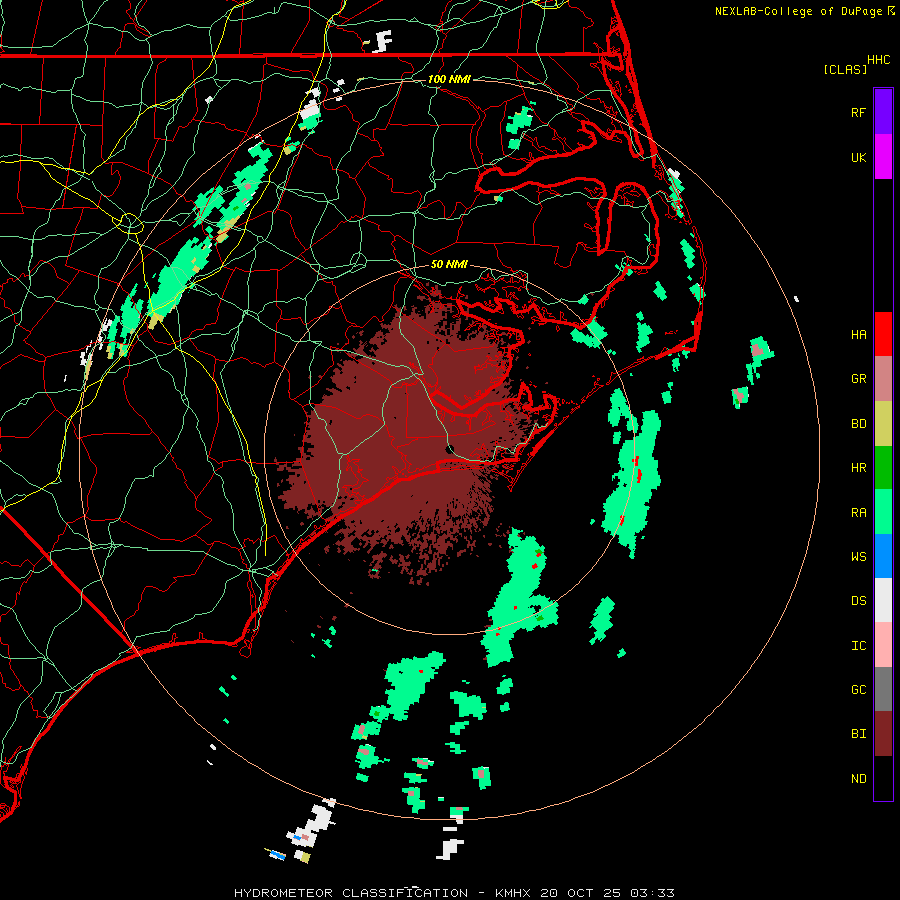Click the 50 NMI range ring label
Viewport: 900px width, 900px height.
pos(449,264)
